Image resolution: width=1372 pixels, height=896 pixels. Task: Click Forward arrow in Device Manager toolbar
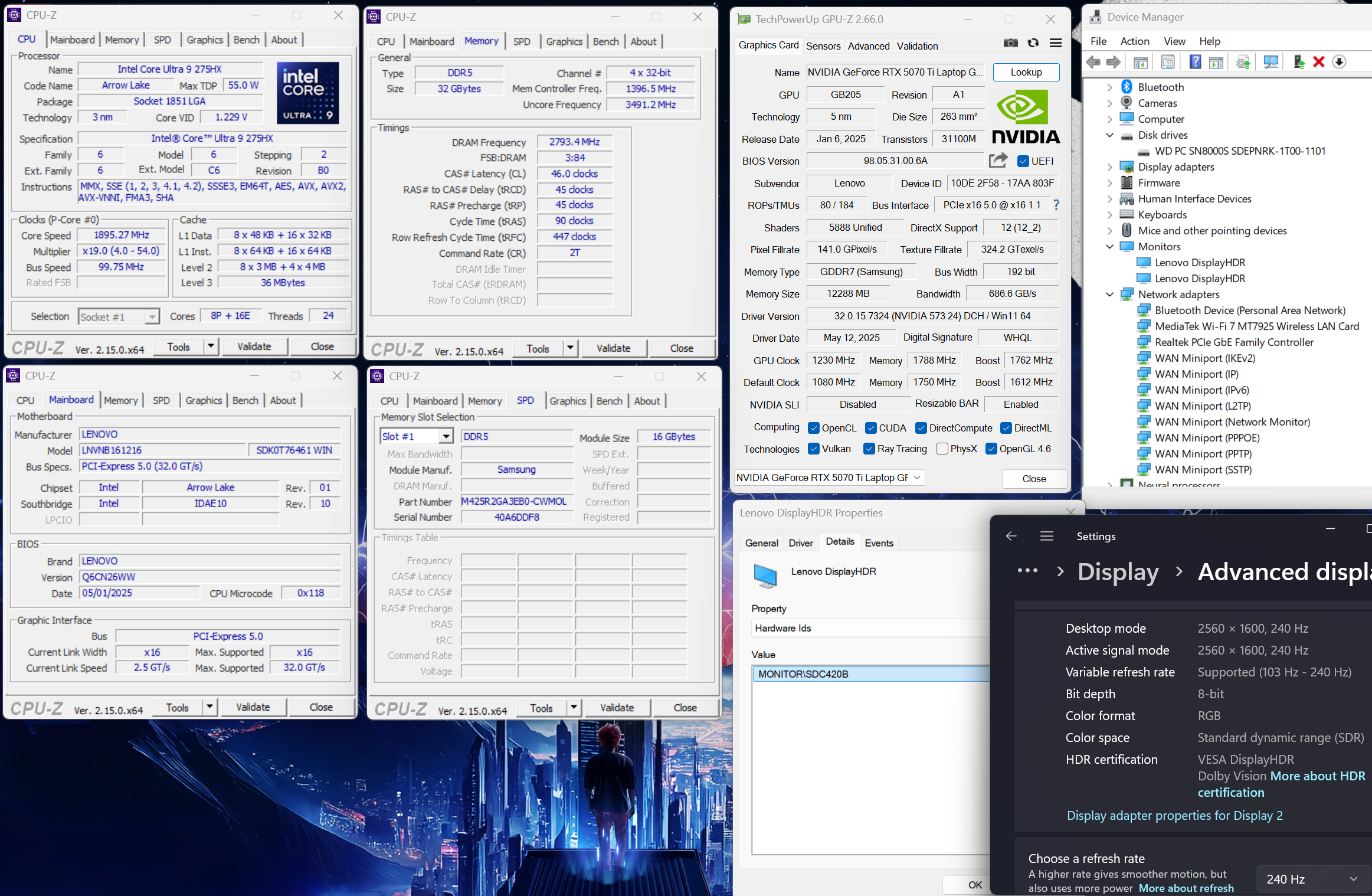1114,62
